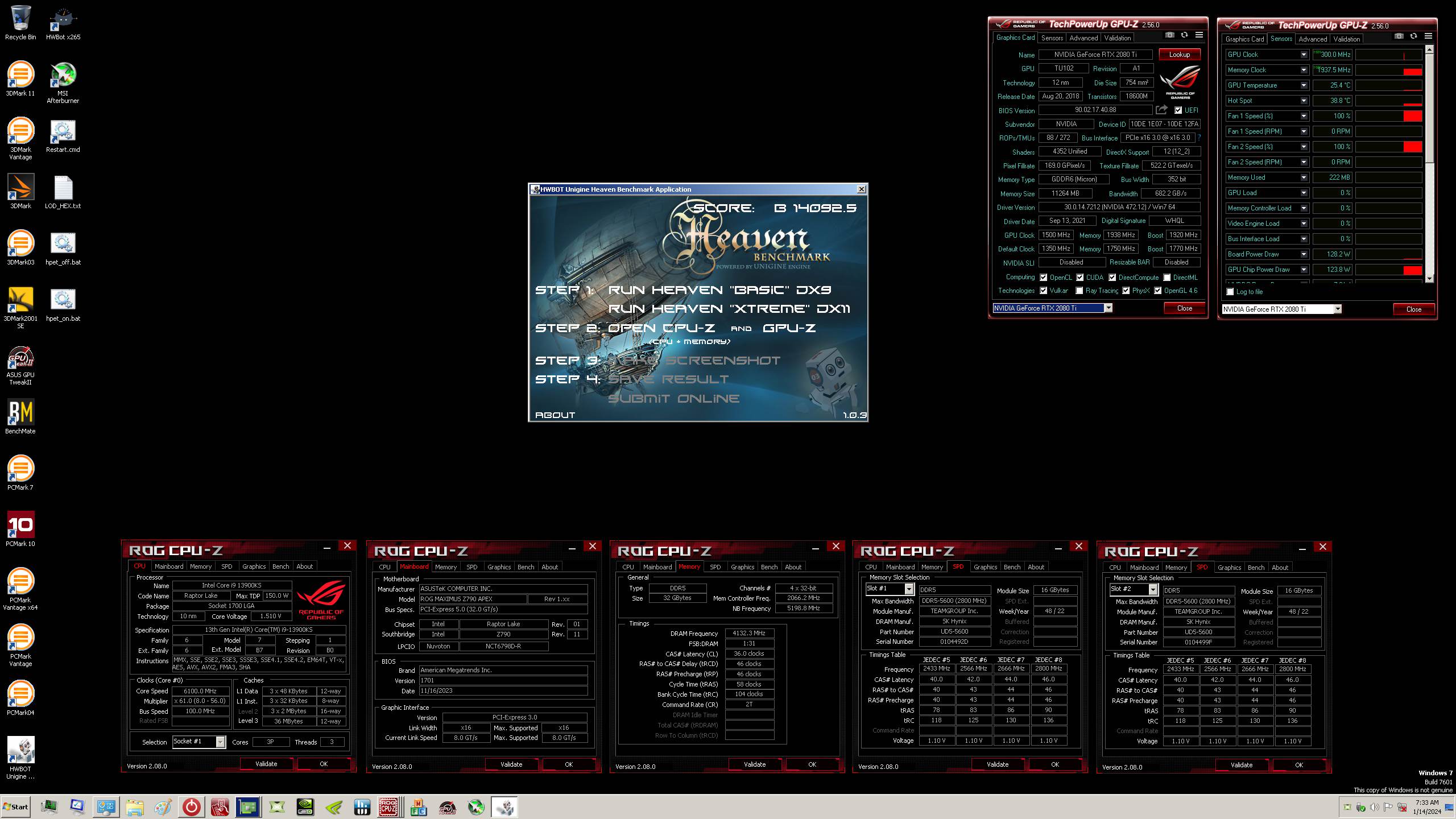This screenshot has width=1456, height=819.
Task: Enable the DirectML checkbox
Action: (1167, 278)
